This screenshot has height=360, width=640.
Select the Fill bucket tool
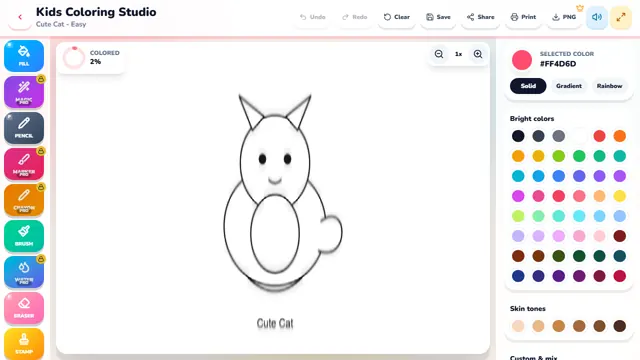click(24, 56)
